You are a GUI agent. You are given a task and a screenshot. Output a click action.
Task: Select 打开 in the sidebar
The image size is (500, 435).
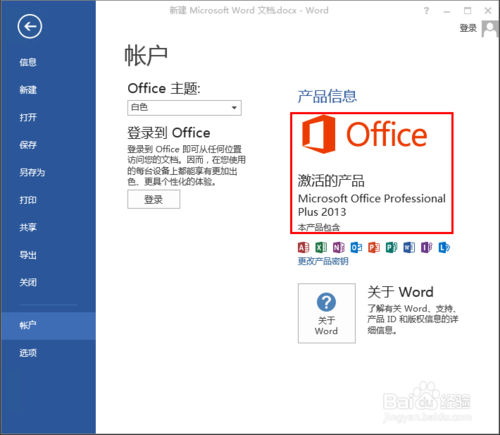(28, 117)
